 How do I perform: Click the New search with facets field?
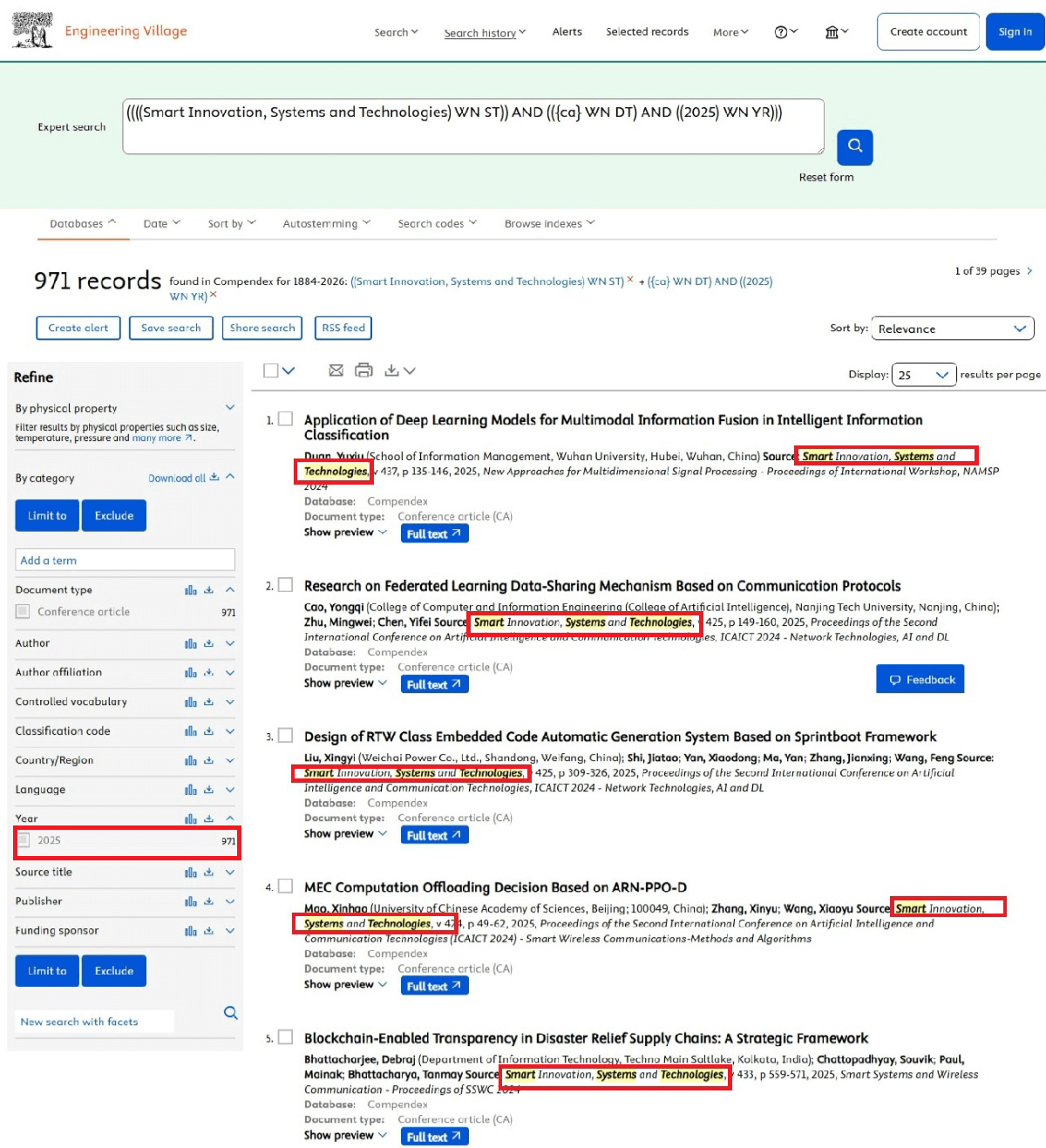point(95,1022)
